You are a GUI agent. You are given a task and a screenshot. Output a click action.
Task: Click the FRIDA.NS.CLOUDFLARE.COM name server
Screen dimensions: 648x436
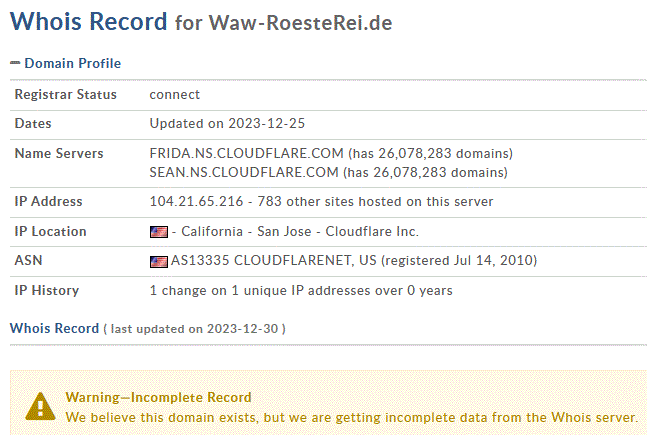[246, 153]
